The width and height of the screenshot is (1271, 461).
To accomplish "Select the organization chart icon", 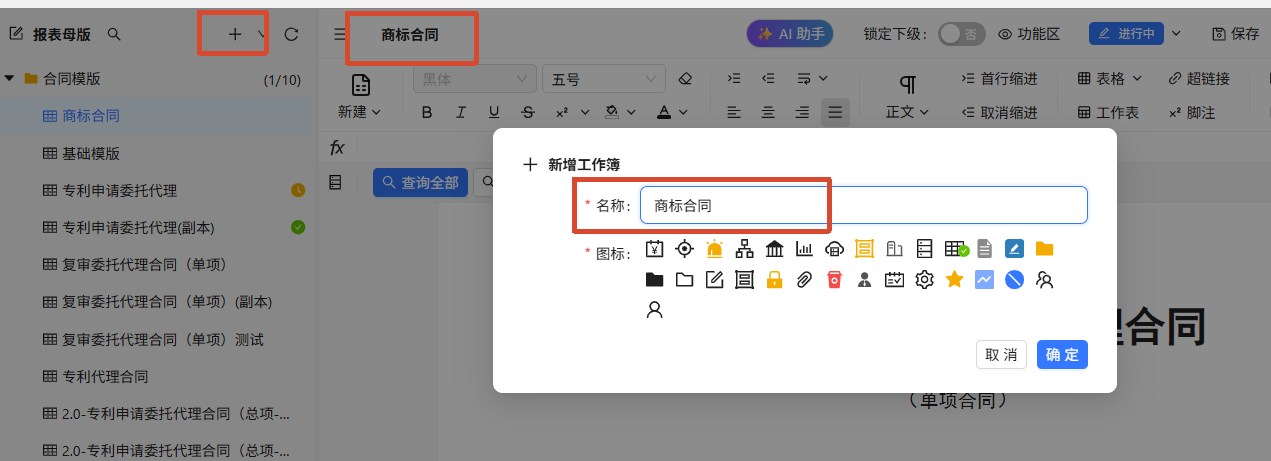I will point(745,249).
